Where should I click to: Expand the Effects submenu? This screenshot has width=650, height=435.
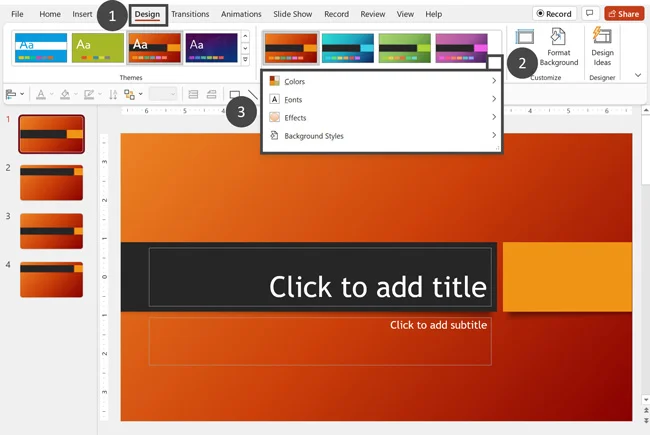click(x=382, y=118)
